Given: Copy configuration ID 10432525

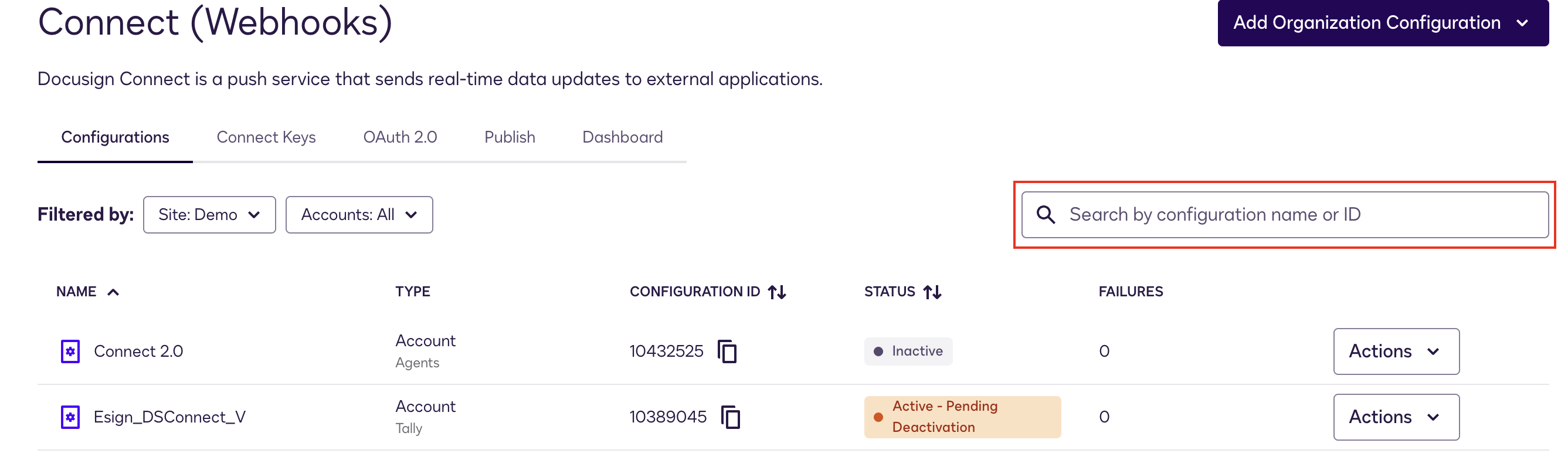Looking at the screenshot, I should 727,351.
